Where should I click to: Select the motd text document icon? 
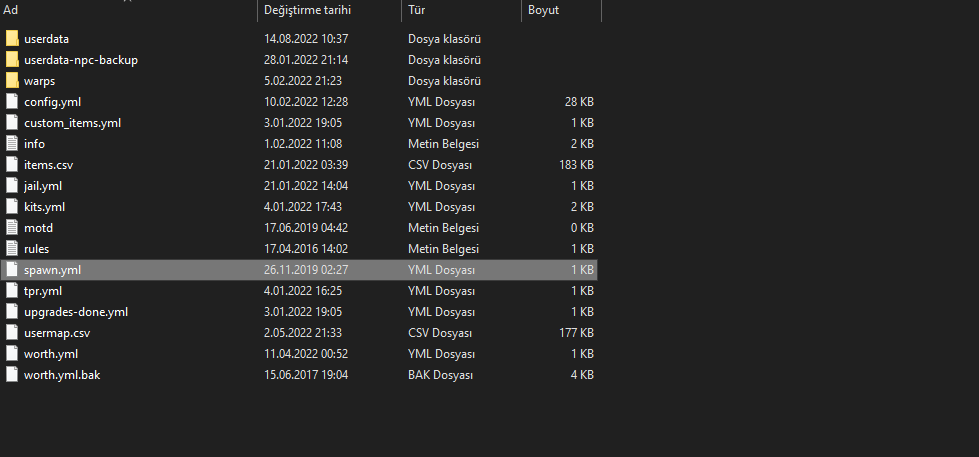[x=12, y=228]
